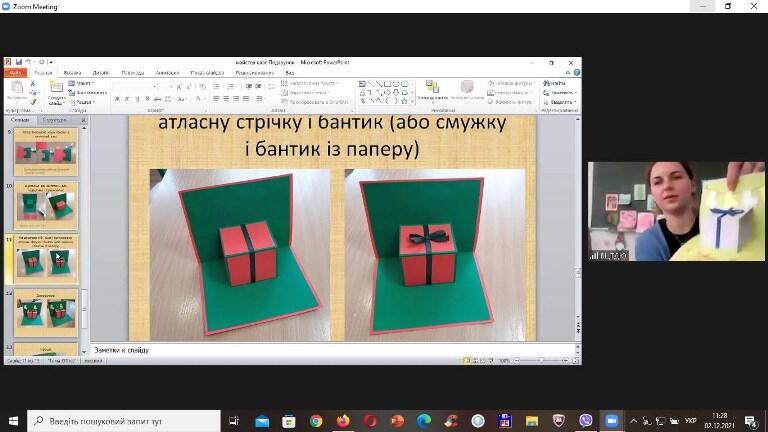The height and width of the screenshot is (432, 768).
Task: Open the Select (Выделить) dropdown
Action: (560, 102)
